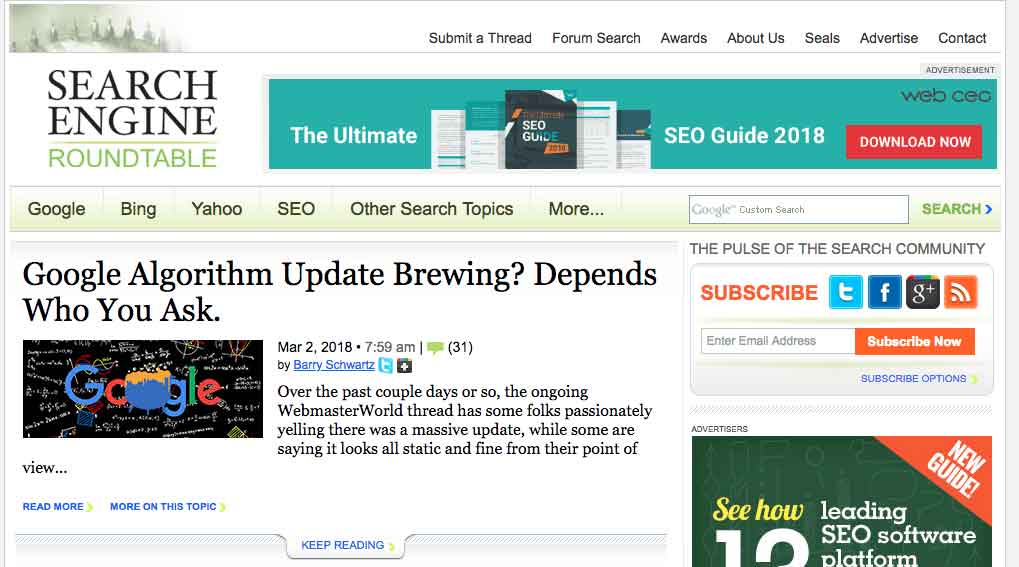Select the Bing navigation tab

coord(138,209)
